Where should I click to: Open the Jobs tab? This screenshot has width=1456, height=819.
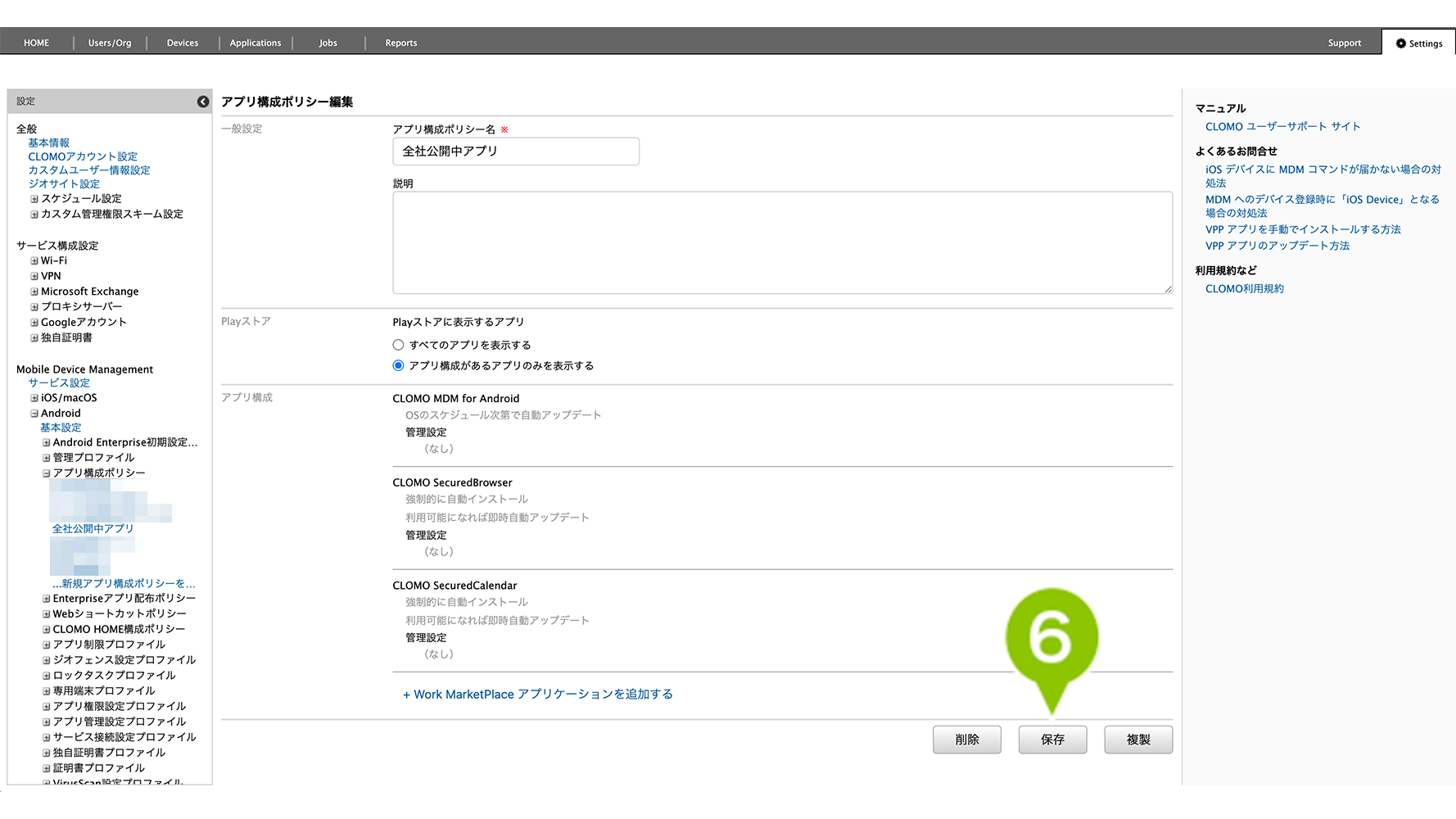coord(328,43)
